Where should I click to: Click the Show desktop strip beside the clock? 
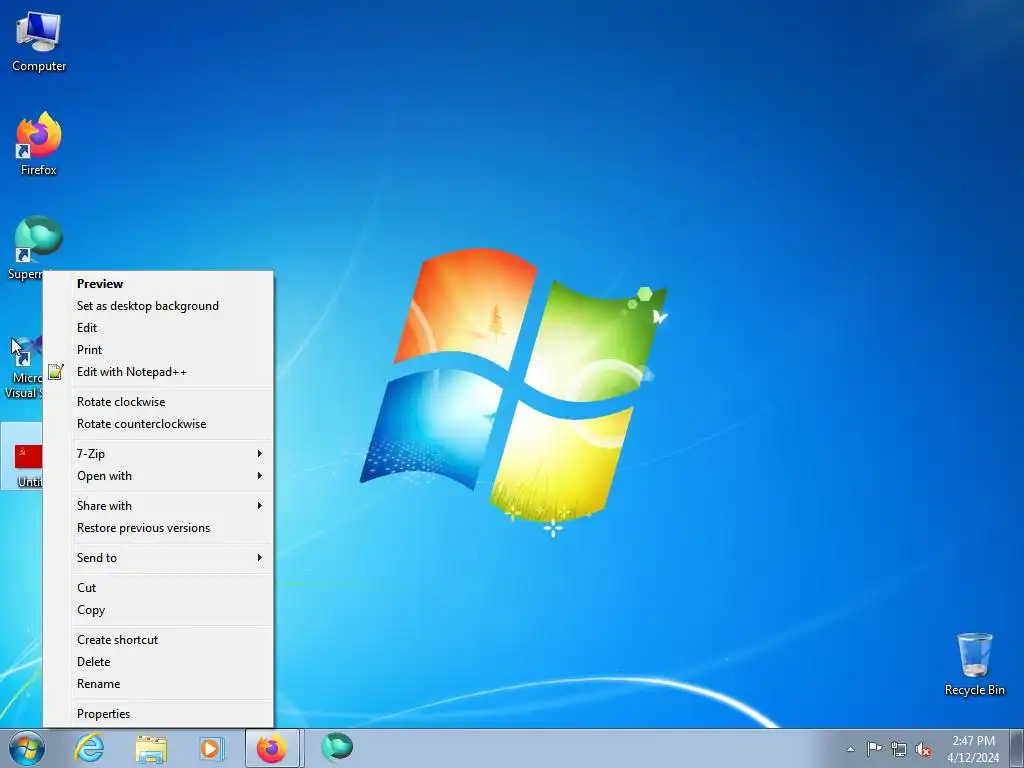pos(1018,748)
